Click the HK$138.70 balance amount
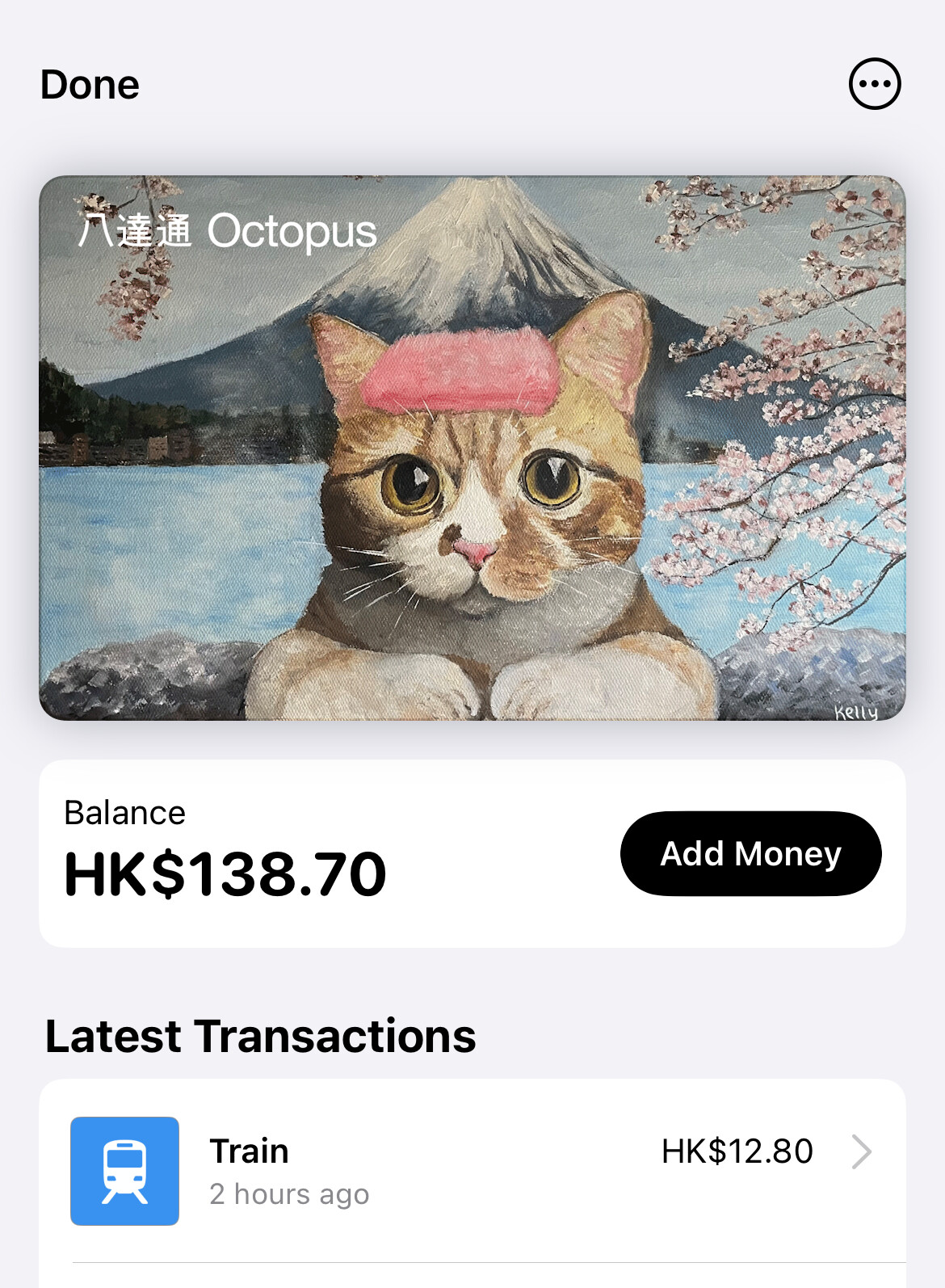The image size is (945, 1288). point(225,874)
